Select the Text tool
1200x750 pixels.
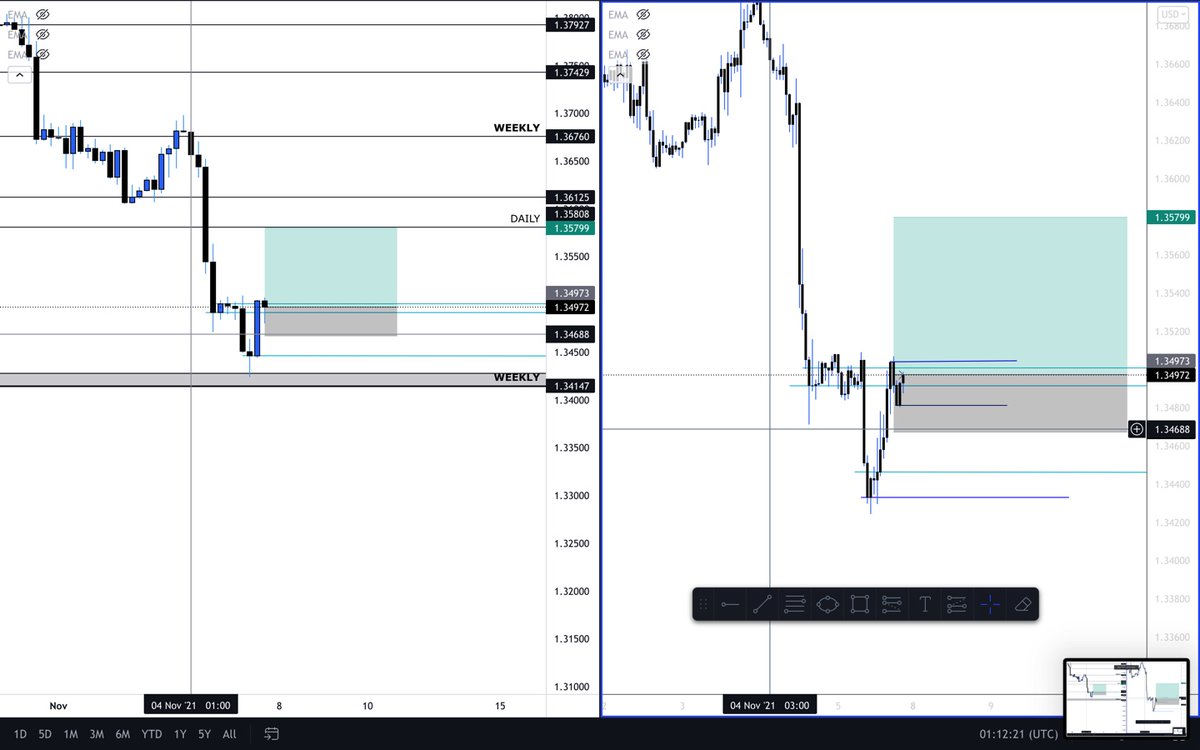pos(925,604)
